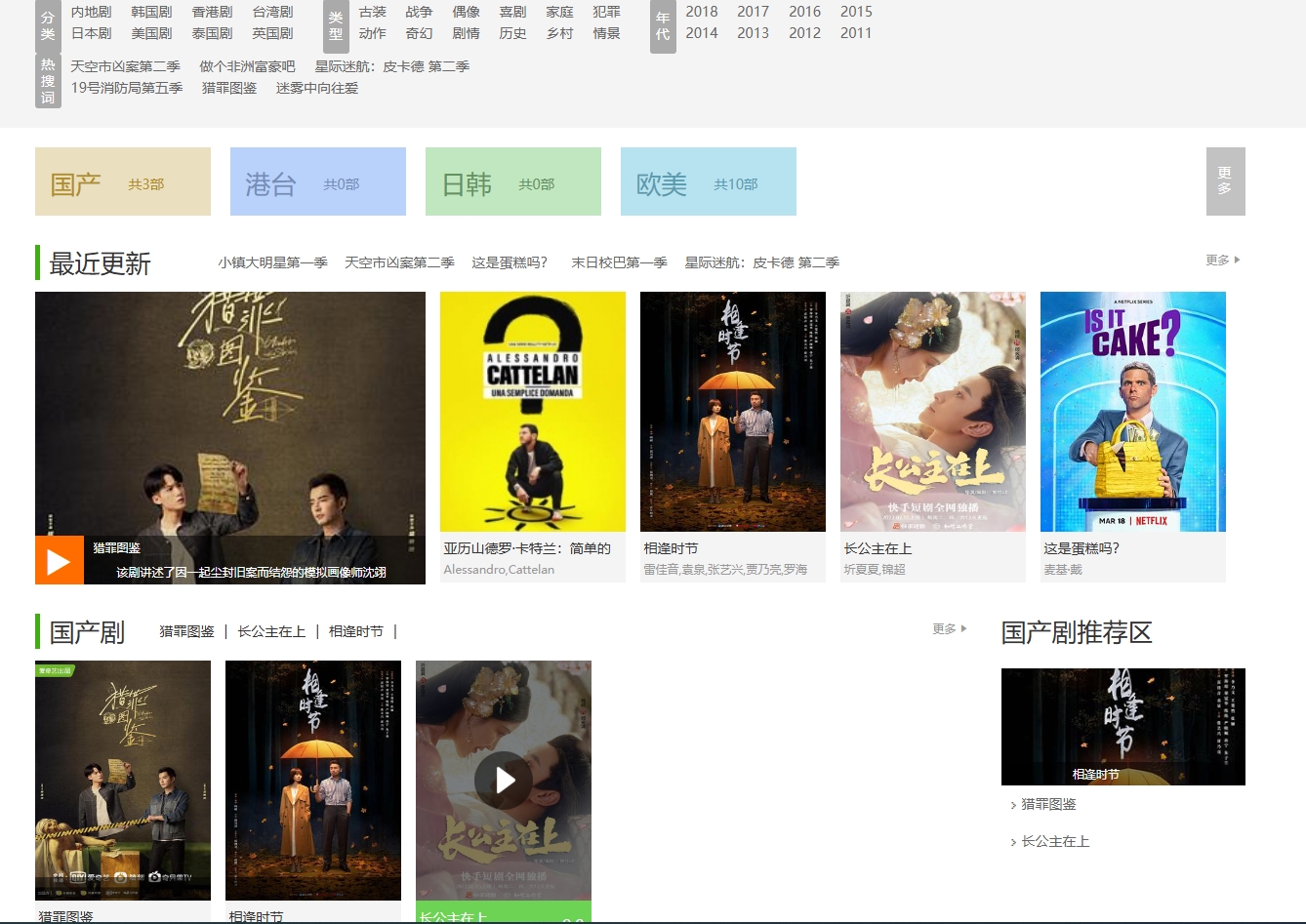Screen dimensions: 1306x924
Task: Filter by 美国剧 category
Action: pyautogui.click(x=151, y=33)
